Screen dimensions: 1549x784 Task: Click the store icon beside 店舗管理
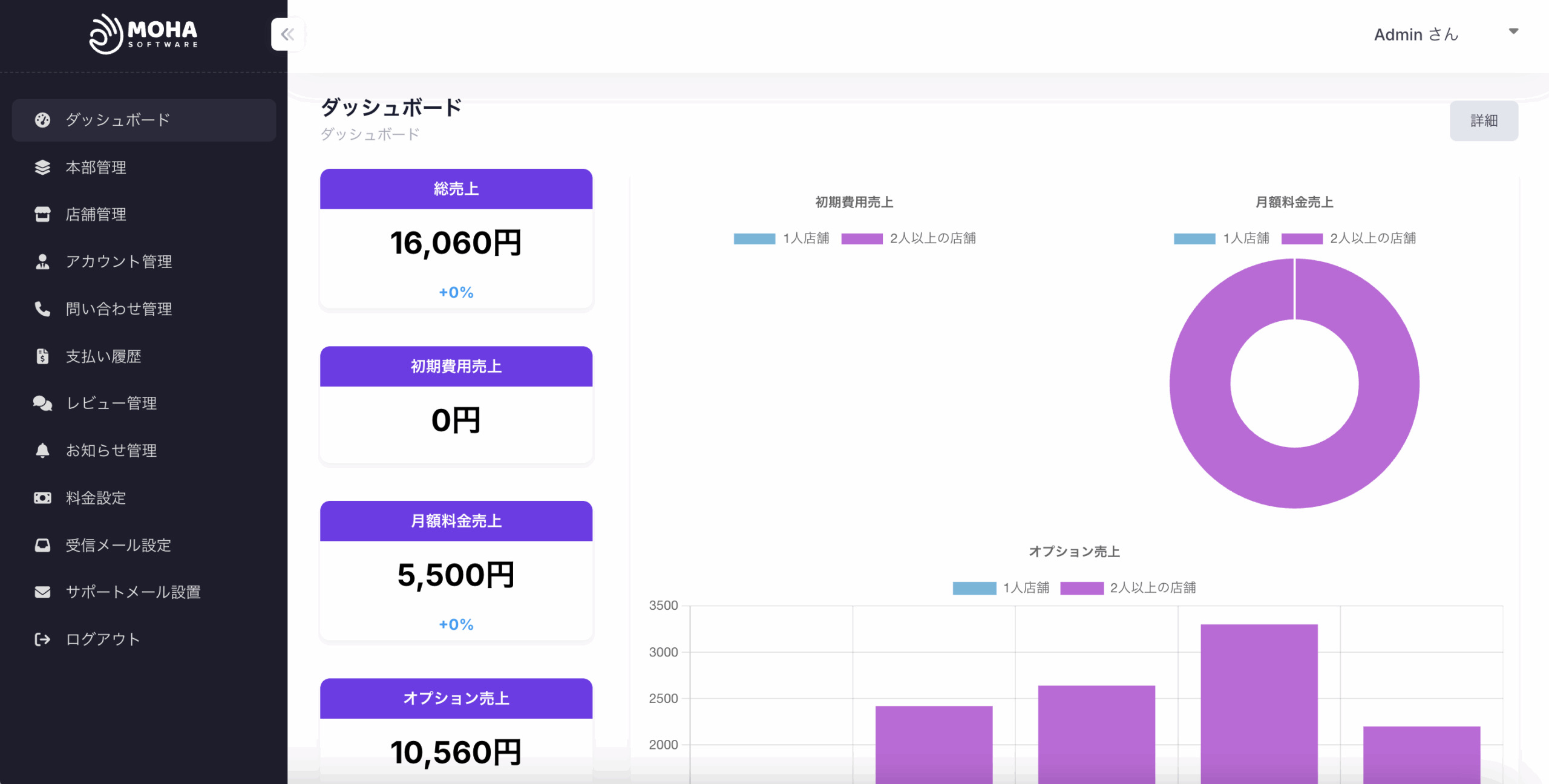click(42, 214)
